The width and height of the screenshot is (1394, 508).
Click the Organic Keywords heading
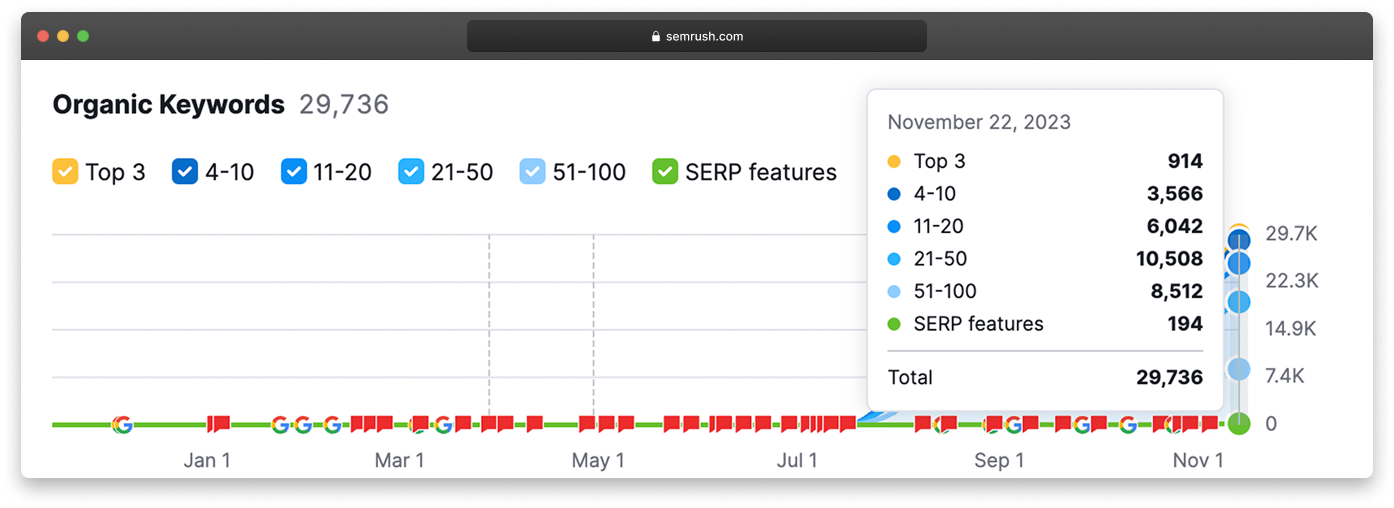coord(168,105)
